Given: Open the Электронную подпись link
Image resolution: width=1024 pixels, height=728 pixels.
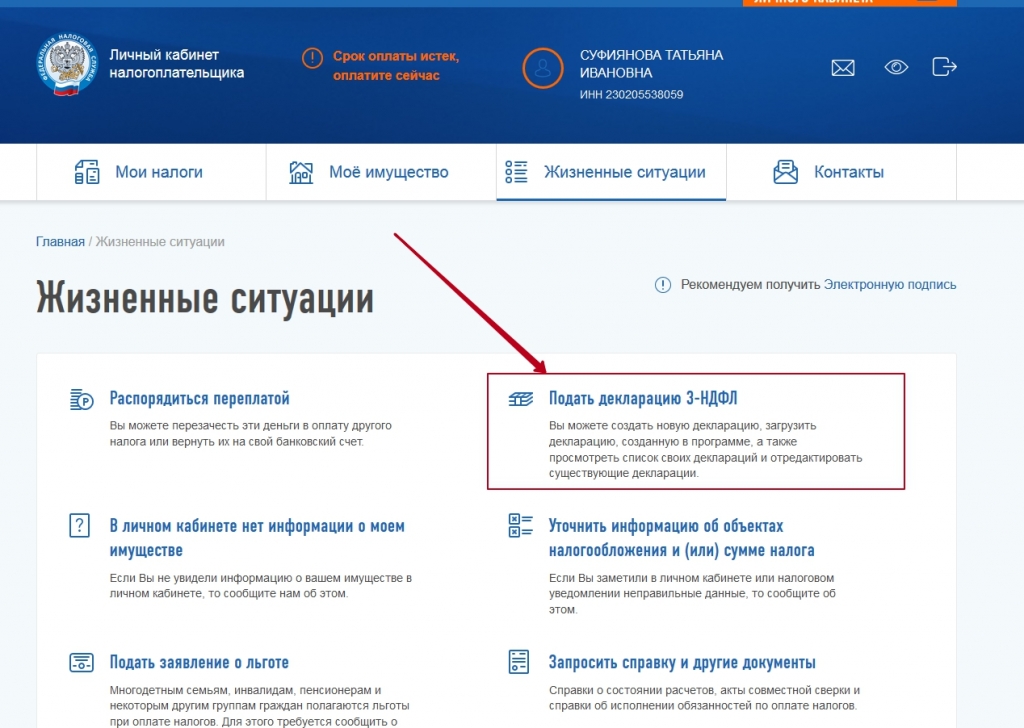Looking at the screenshot, I should coord(889,285).
